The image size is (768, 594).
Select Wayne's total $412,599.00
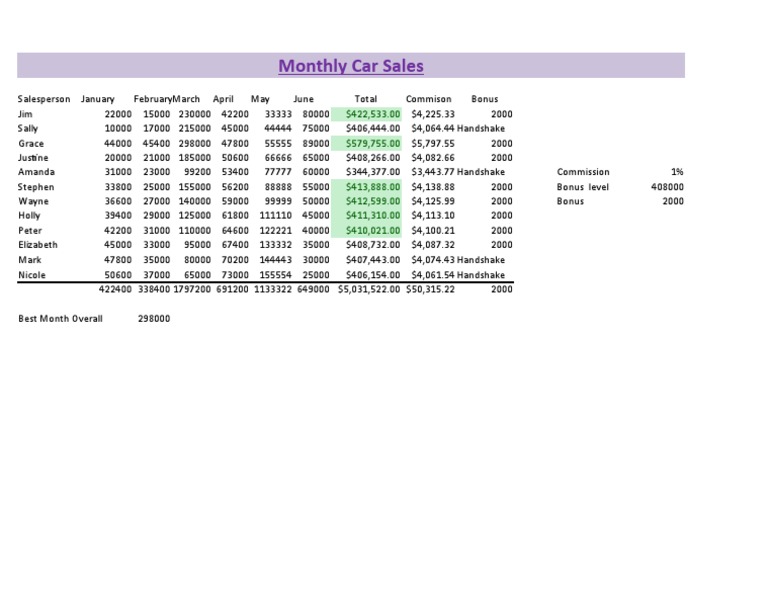point(373,201)
